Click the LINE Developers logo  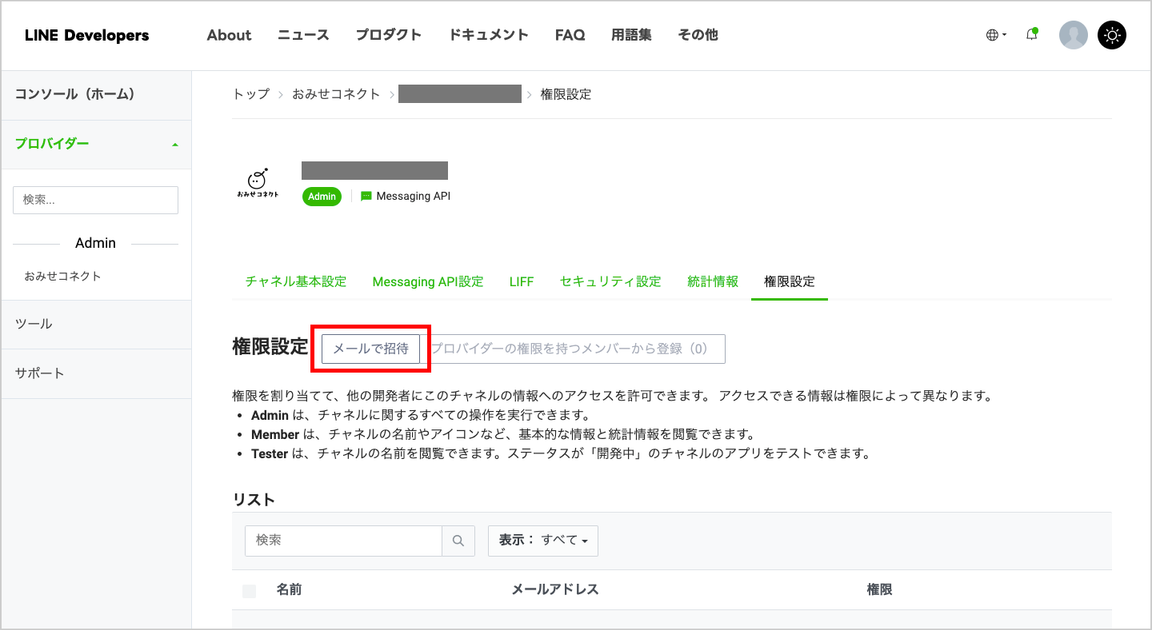(x=87, y=35)
